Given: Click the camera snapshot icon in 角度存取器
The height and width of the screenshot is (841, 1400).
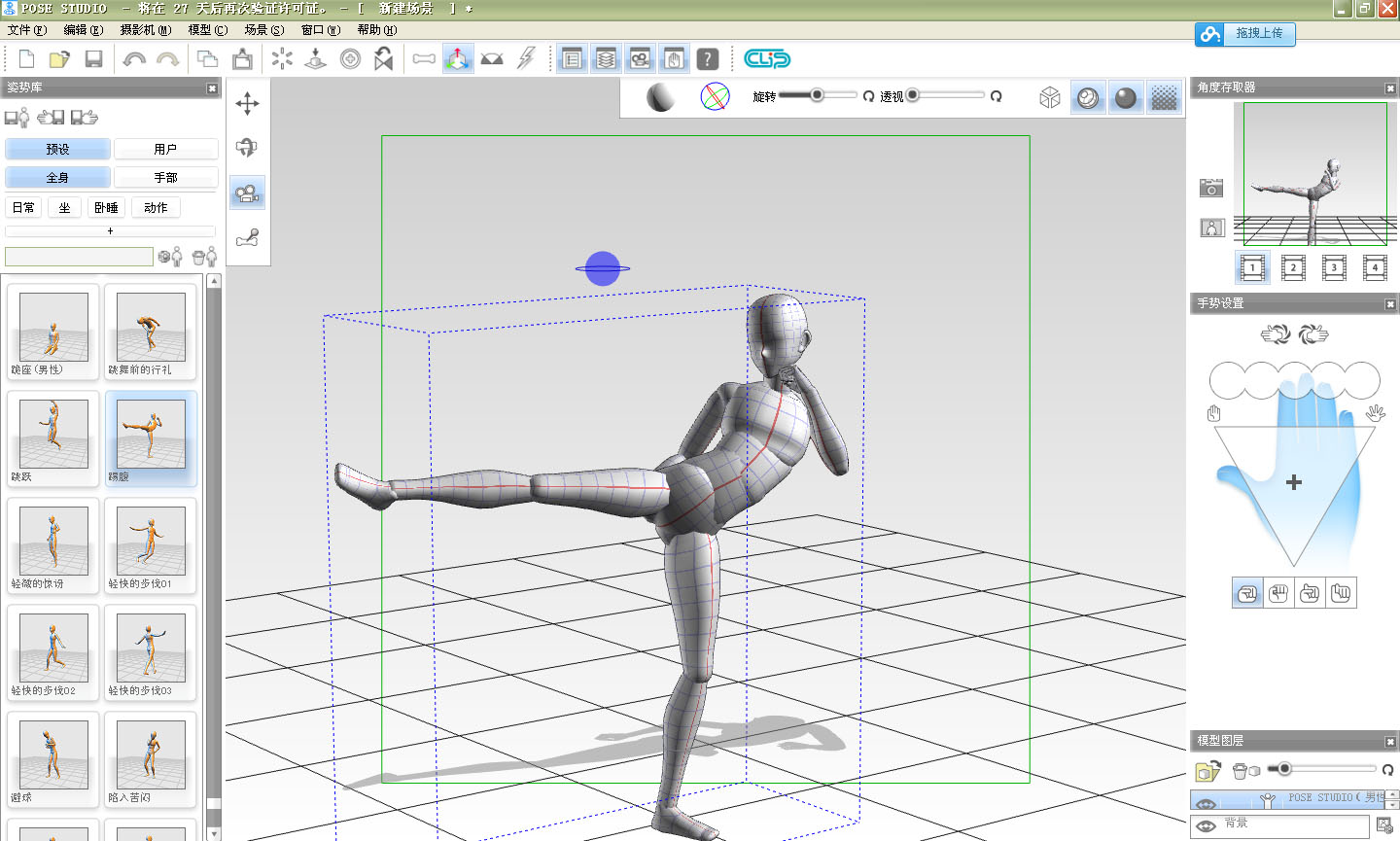Looking at the screenshot, I should click(x=1210, y=188).
